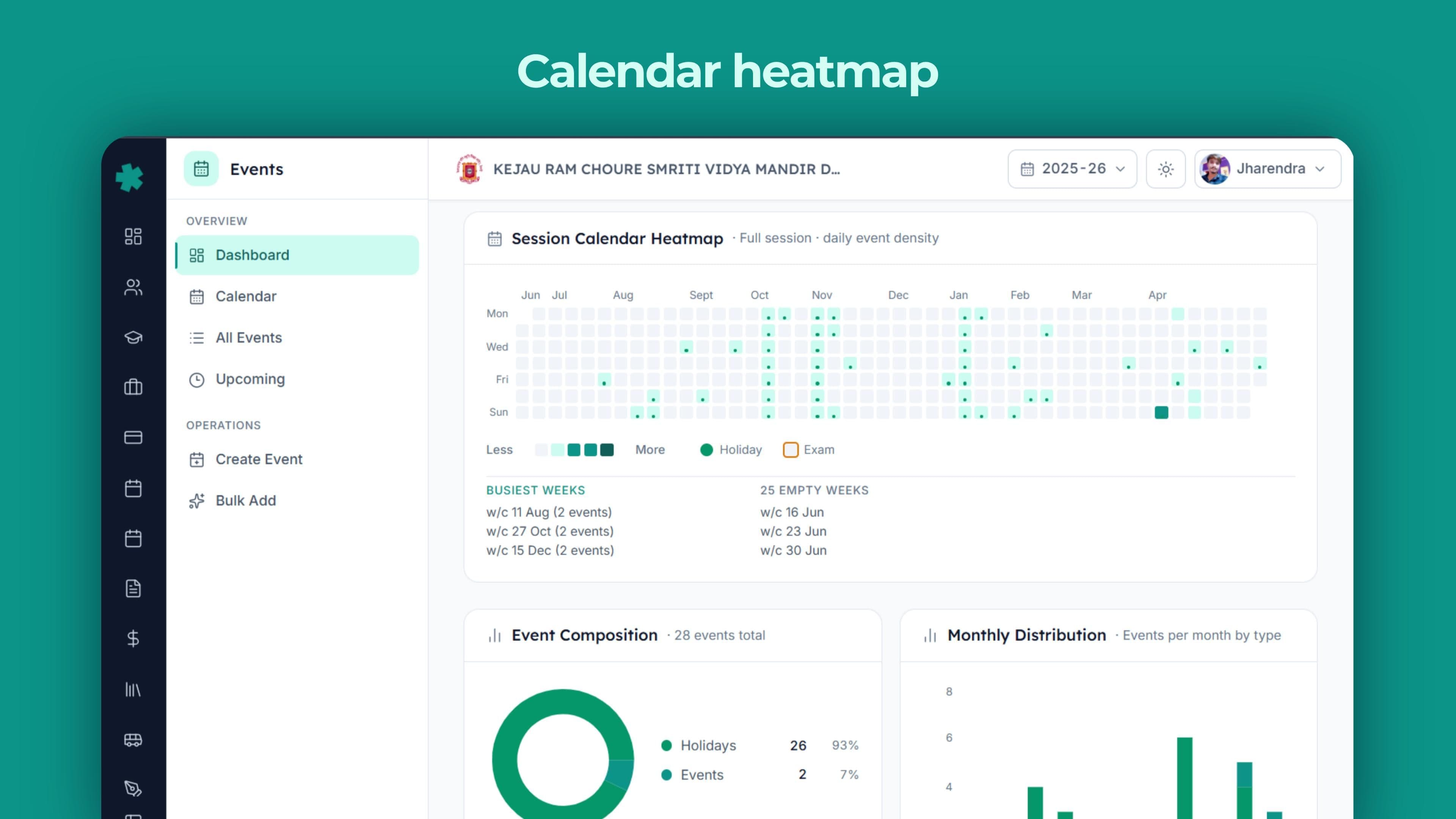The width and height of the screenshot is (1456, 819).
Task: Click 'w/c 11 Aug (2 events)'
Action: [549, 512]
